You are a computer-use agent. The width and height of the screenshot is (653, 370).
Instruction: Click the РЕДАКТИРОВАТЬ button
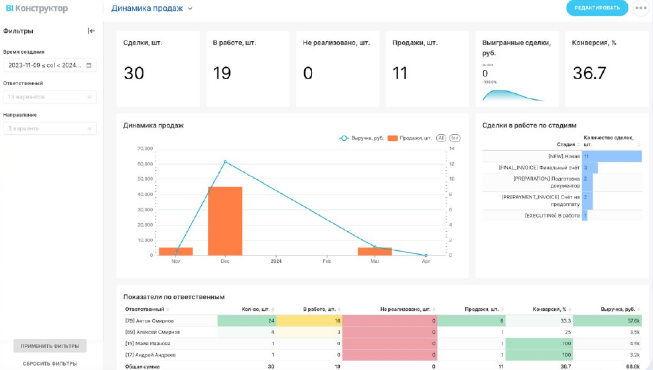tap(597, 8)
